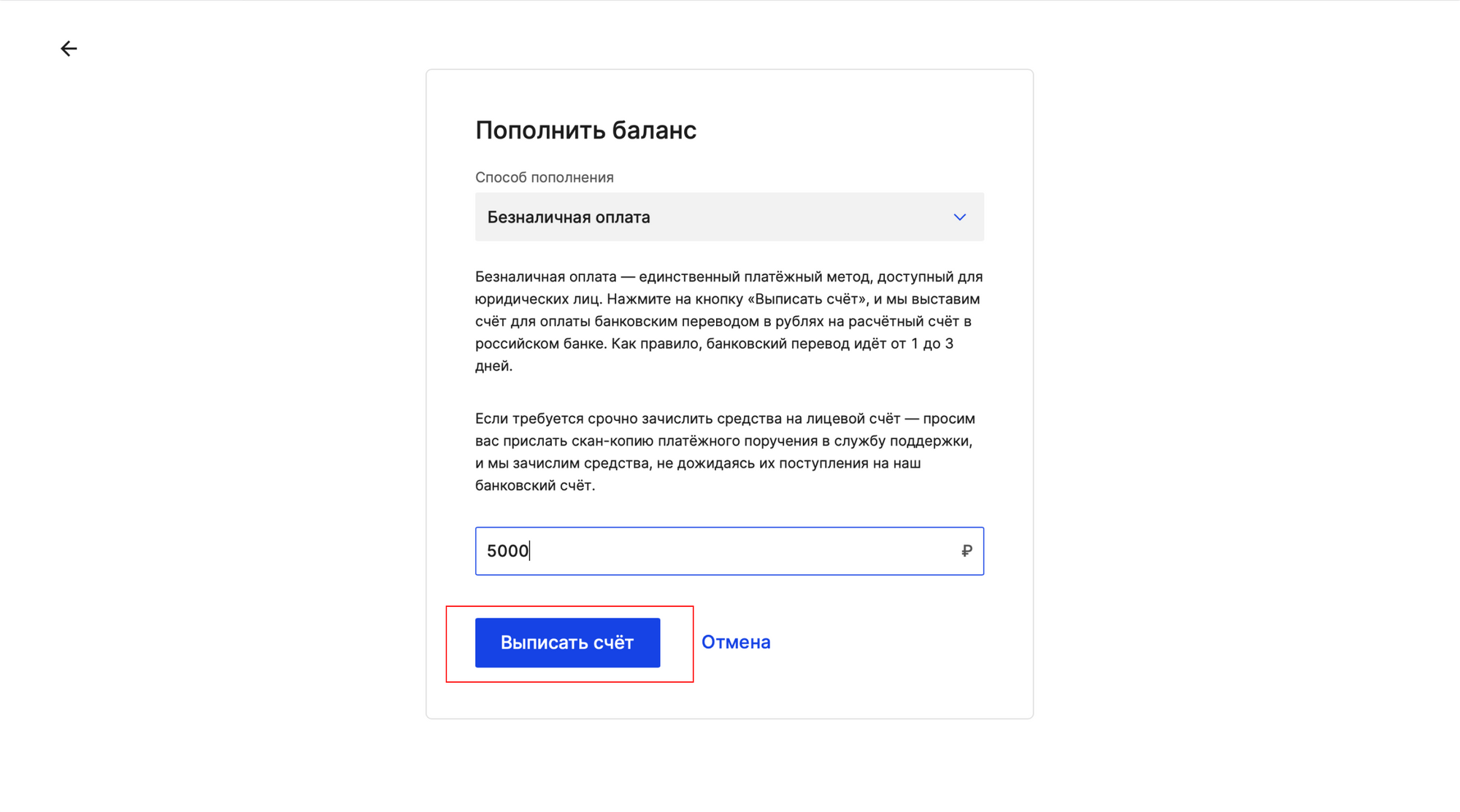Click the text «от 1 до 3»
This screenshot has height=812, width=1460.
(921, 344)
